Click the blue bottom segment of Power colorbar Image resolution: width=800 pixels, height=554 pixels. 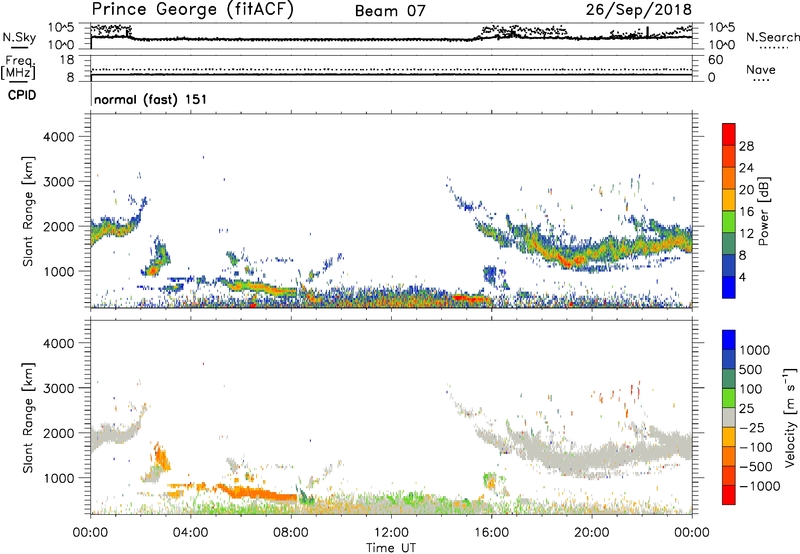[729, 287]
